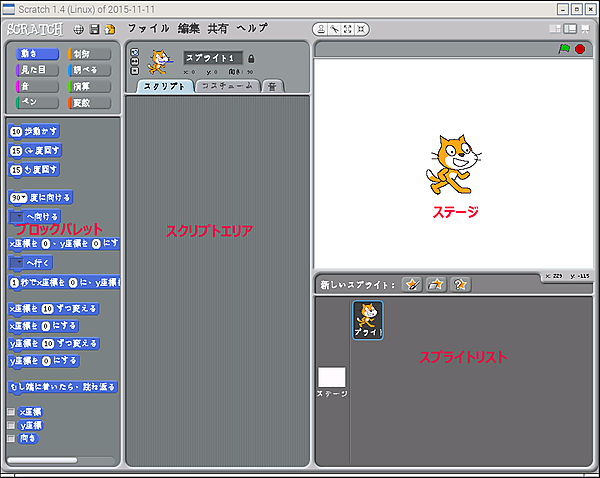Screen dimensions: 600x478
Task: Click the window system menu icon
Action: point(8,9)
